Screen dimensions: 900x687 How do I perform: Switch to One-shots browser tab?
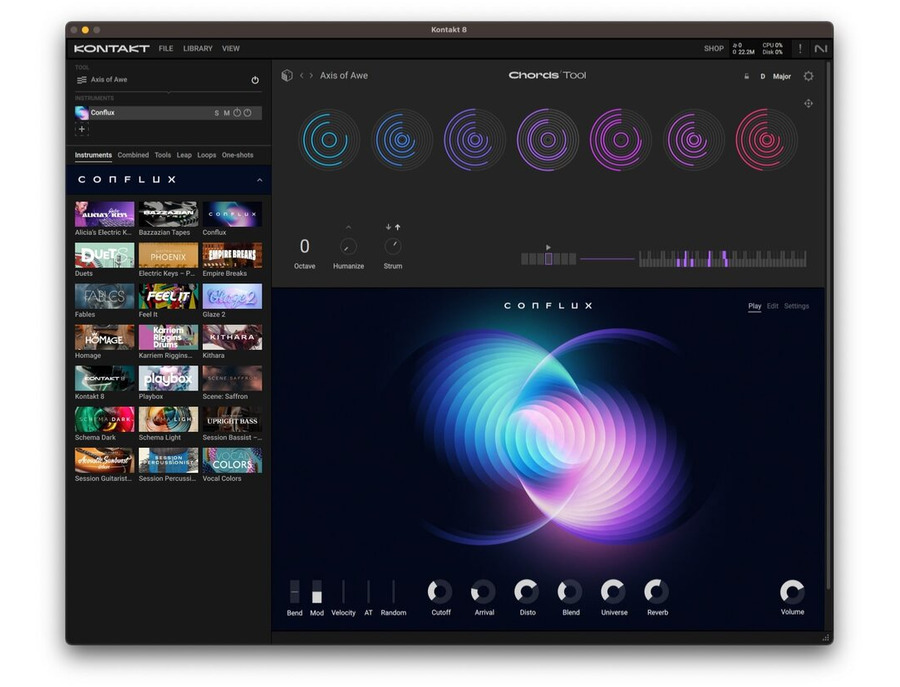(x=238, y=155)
